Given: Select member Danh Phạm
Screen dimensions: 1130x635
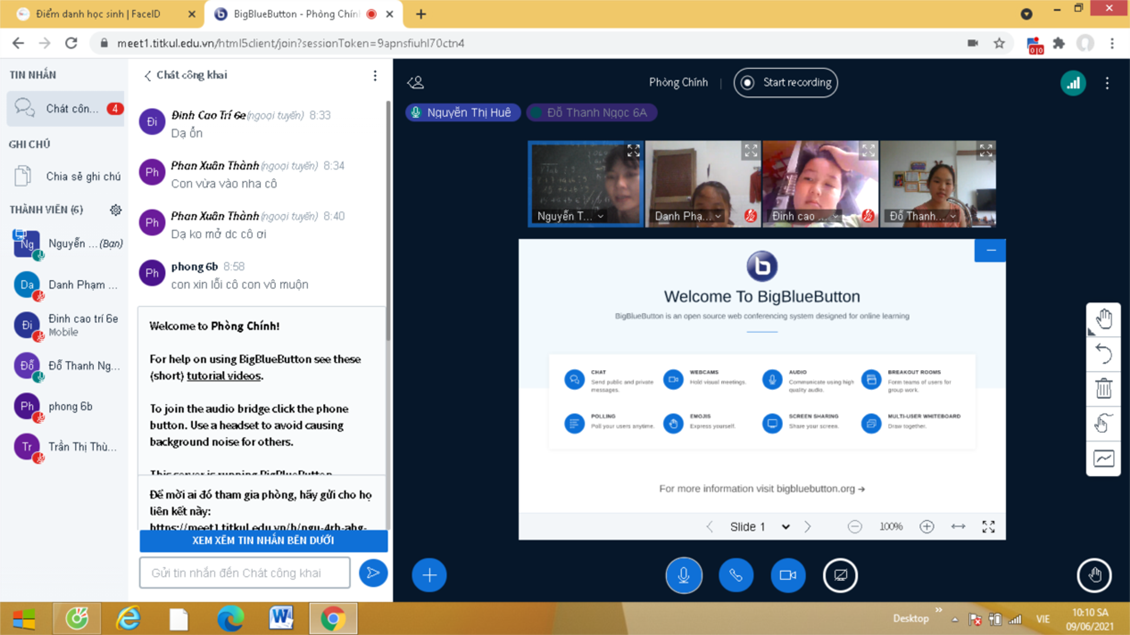Looking at the screenshot, I should click(x=67, y=285).
